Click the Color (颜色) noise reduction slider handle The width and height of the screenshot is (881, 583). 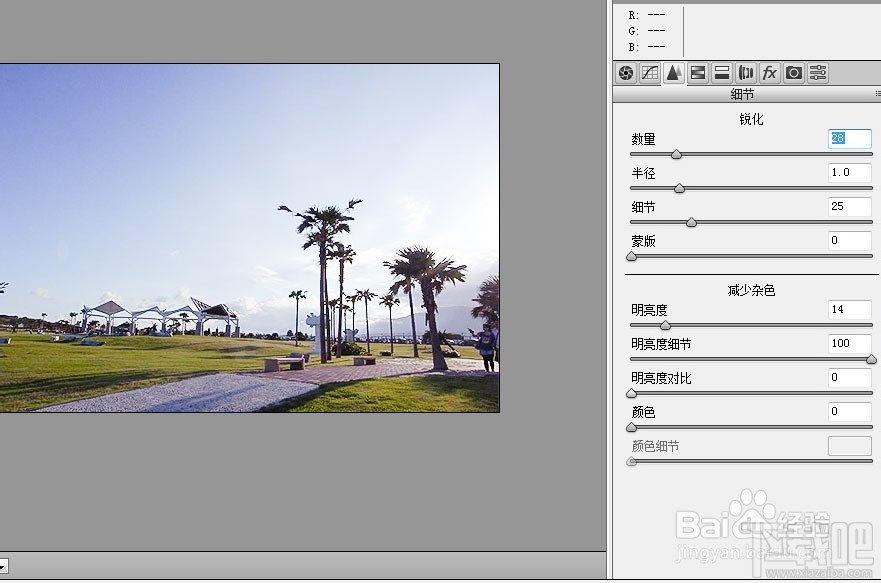click(x=629, y=427)
